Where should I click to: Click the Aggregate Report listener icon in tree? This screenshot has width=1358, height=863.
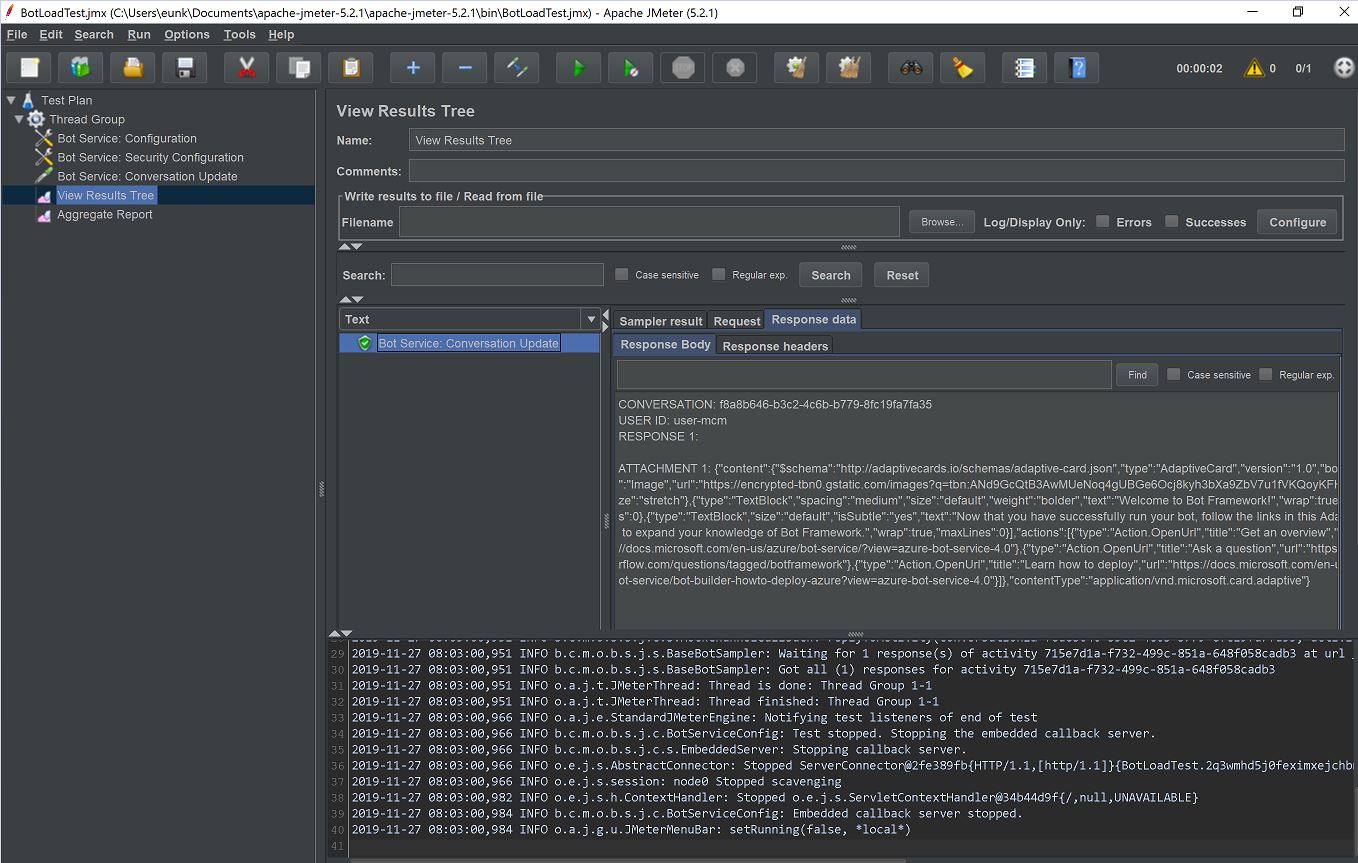click(x=43, y=215)
